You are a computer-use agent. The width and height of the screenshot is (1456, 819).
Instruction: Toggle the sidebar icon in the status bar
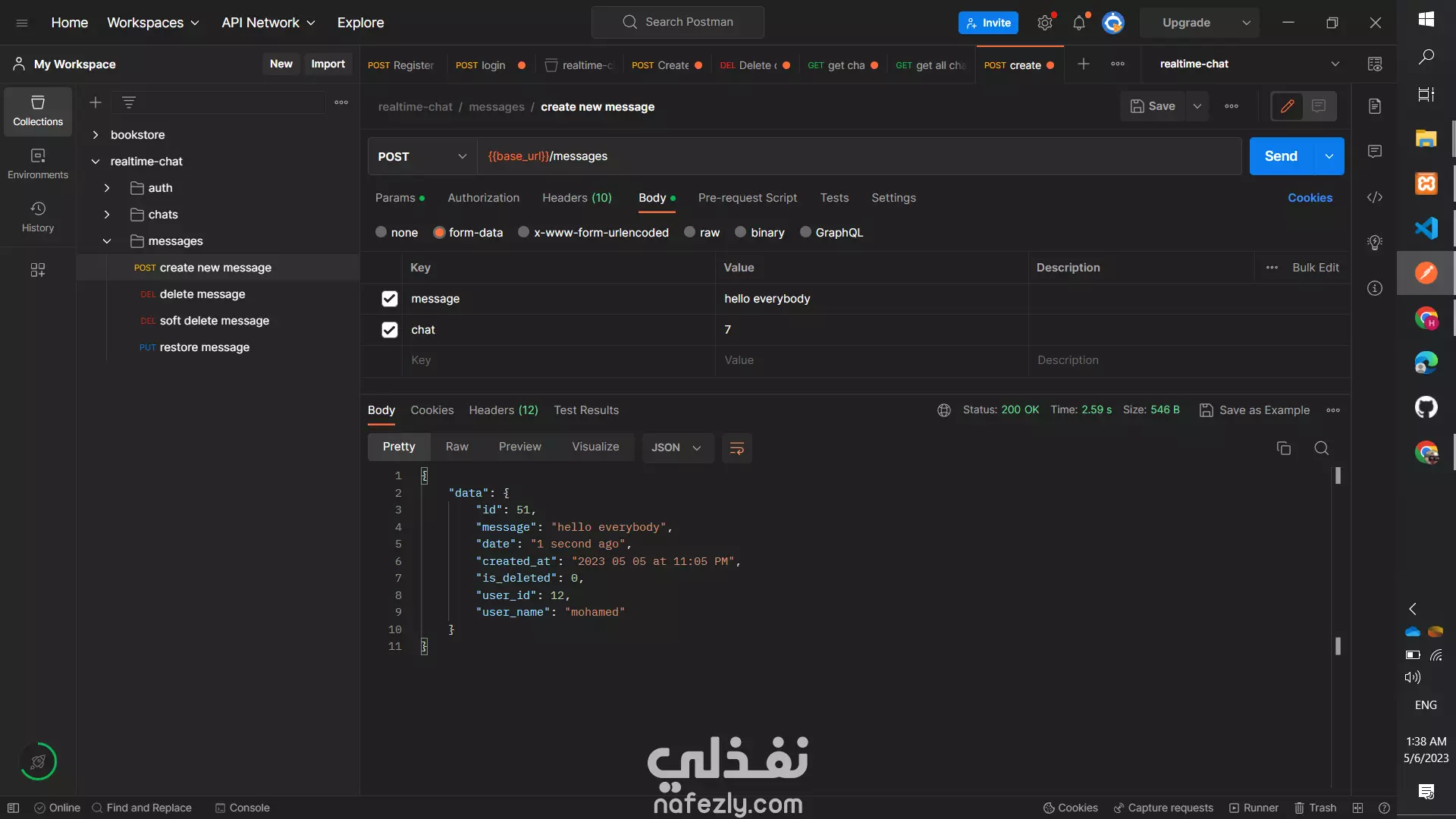(x=13, y=808)
